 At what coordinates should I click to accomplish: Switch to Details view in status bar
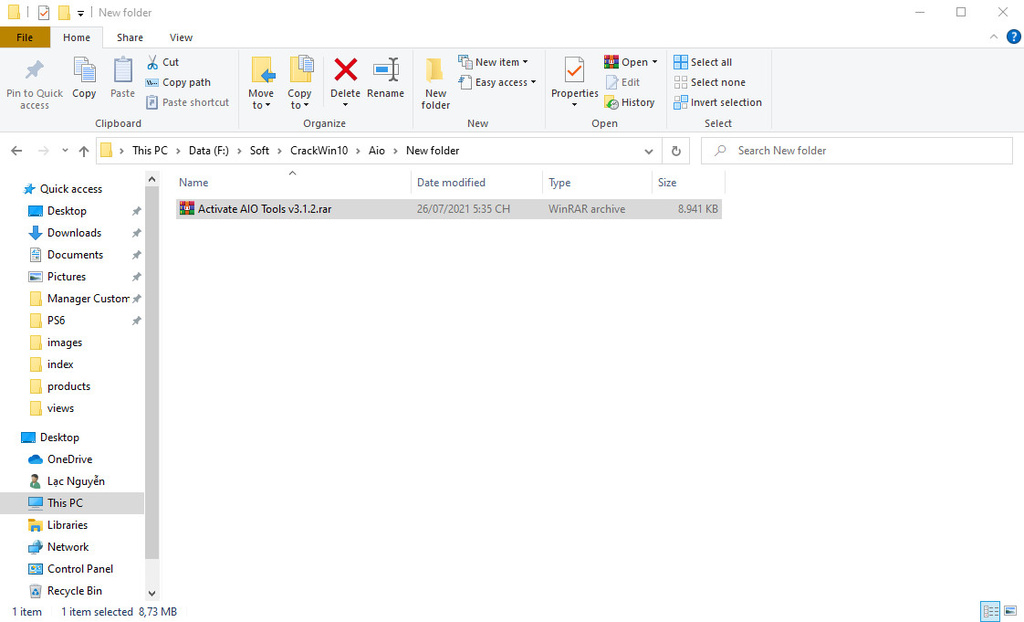[x=990, y=612]
